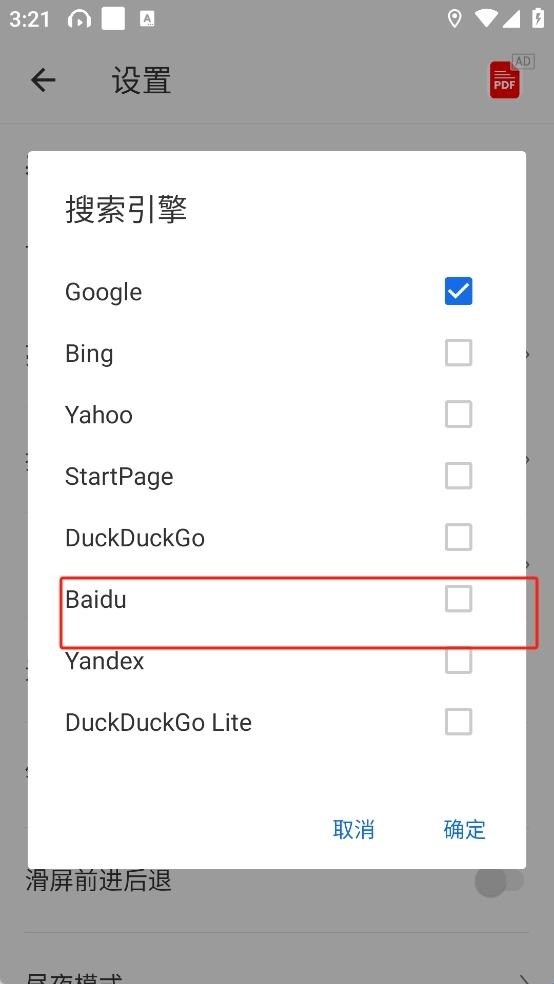Check the DuckDuckGo Lite checkbox
Image resolution: width=554 pixels, height=984 pixels.
pyautogui.click(x=459, y=722)
